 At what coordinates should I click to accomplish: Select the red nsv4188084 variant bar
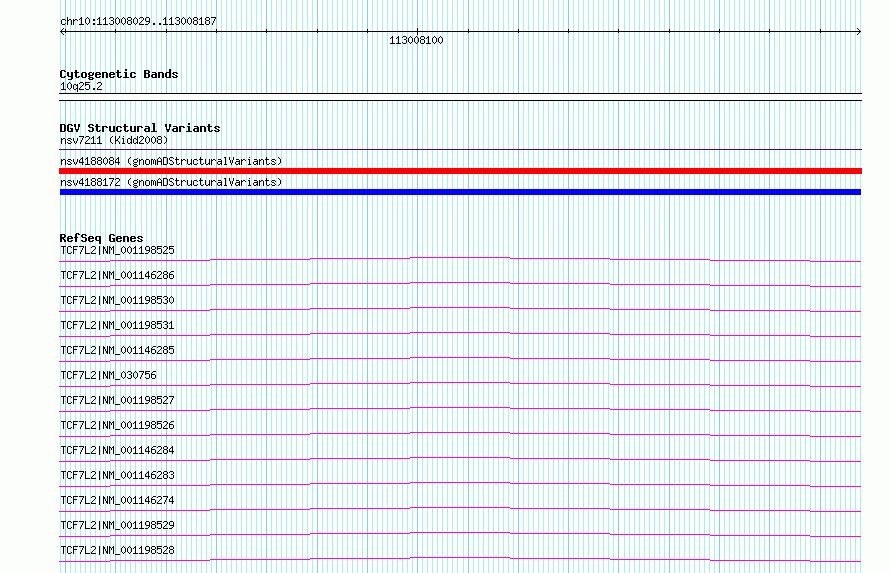pos(460,171)
